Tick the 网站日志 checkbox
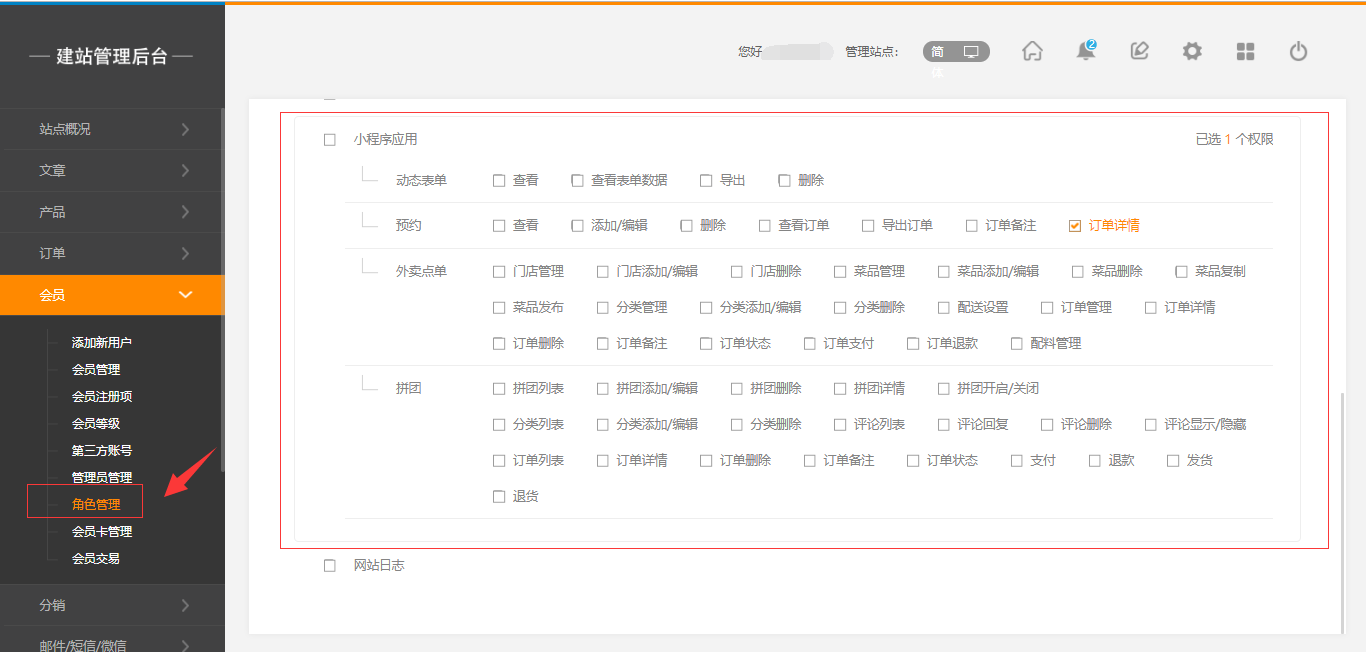This screenshot has width=1366, height=652. pyautogui.click(x=330, y=566)
